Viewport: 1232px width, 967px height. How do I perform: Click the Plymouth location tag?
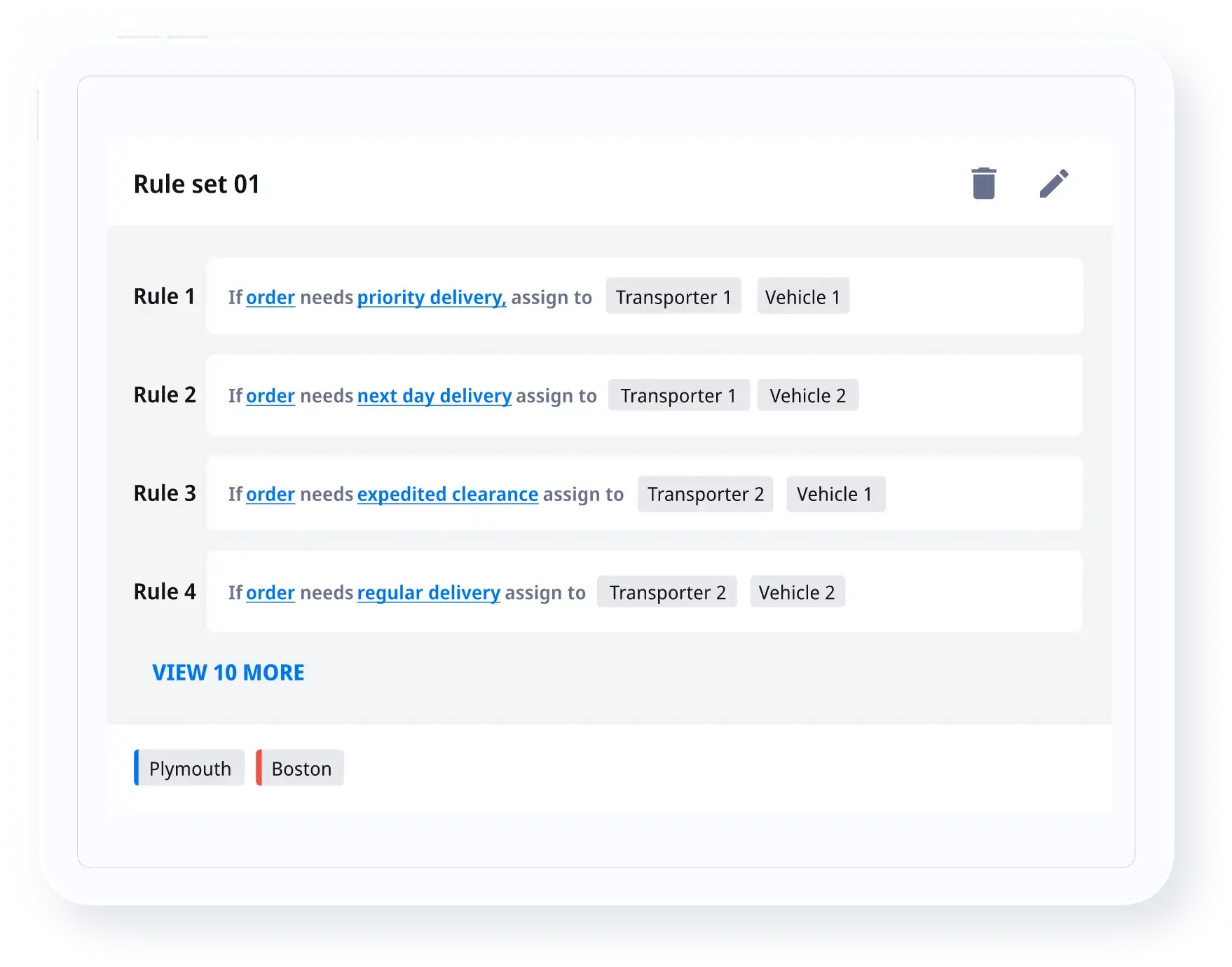(x=190, y=769)
